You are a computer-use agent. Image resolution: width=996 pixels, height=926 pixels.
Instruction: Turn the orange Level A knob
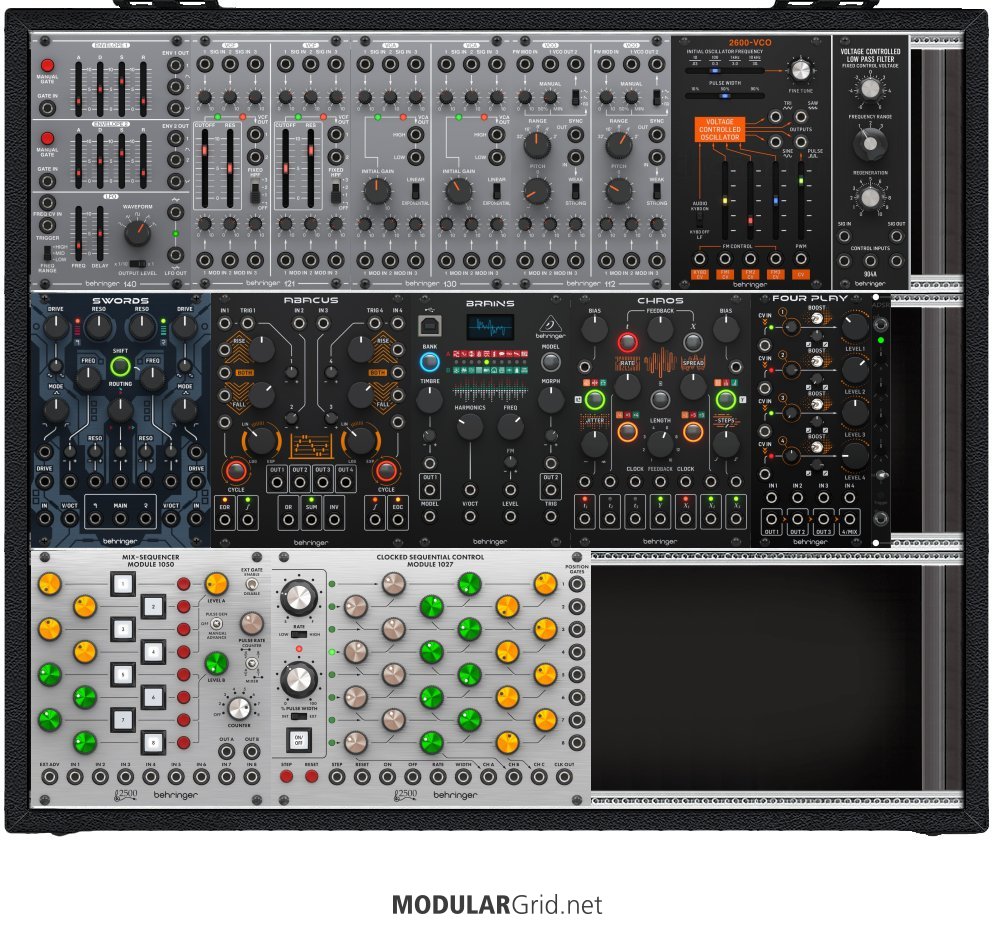(x=216, y=584)
